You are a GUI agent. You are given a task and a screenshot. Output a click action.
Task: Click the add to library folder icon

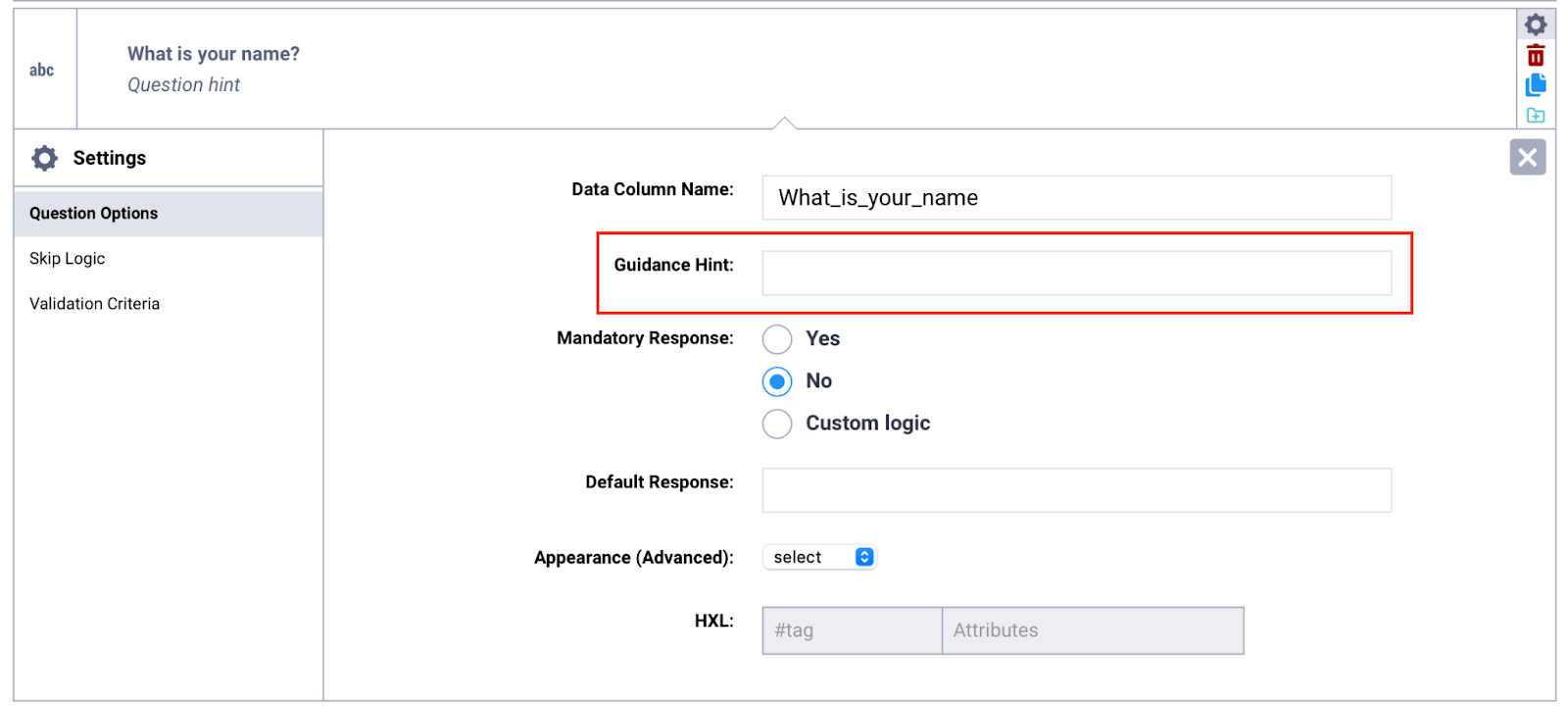click(1535, 116)
